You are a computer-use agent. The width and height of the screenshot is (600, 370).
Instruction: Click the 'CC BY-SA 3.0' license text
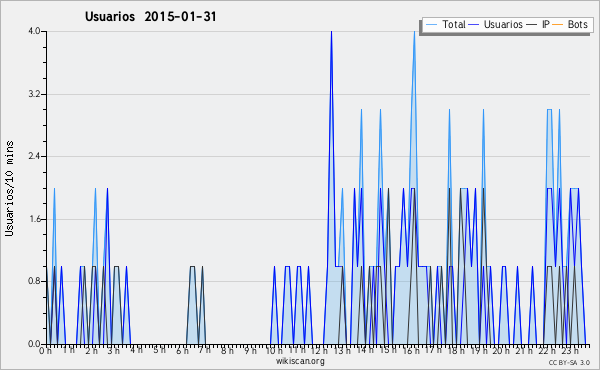click(x=569, y=363)
